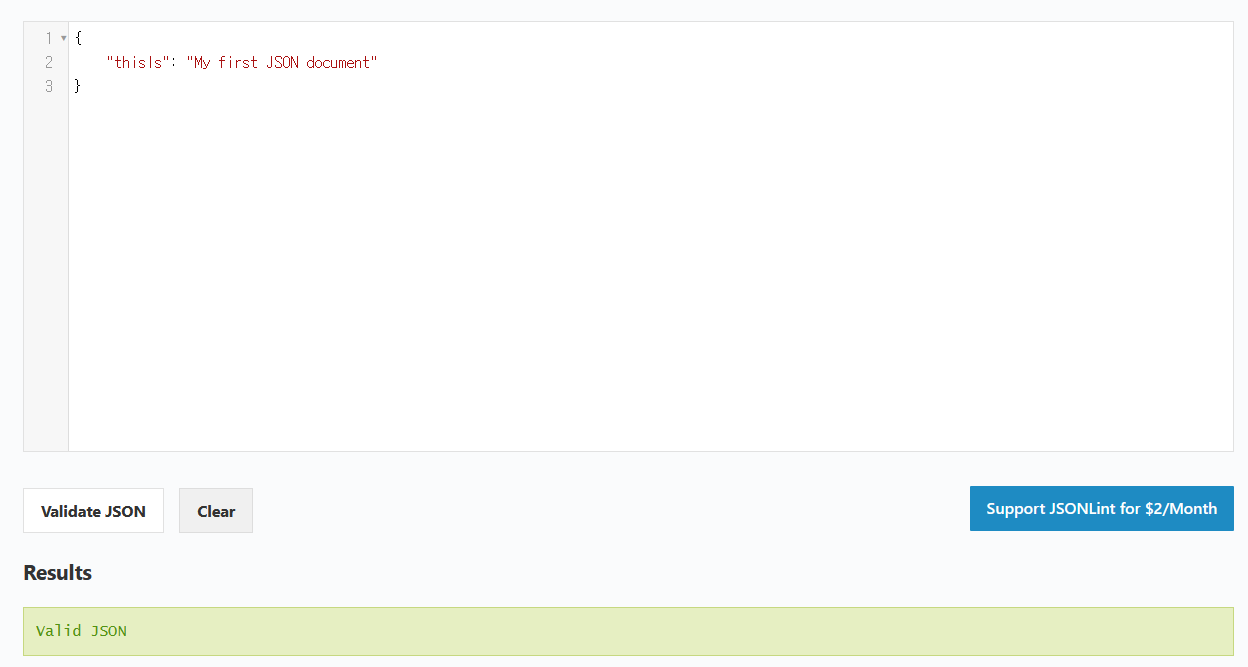Click the Results heading
Screen dimensions: 1248x667
pos(57,573)
